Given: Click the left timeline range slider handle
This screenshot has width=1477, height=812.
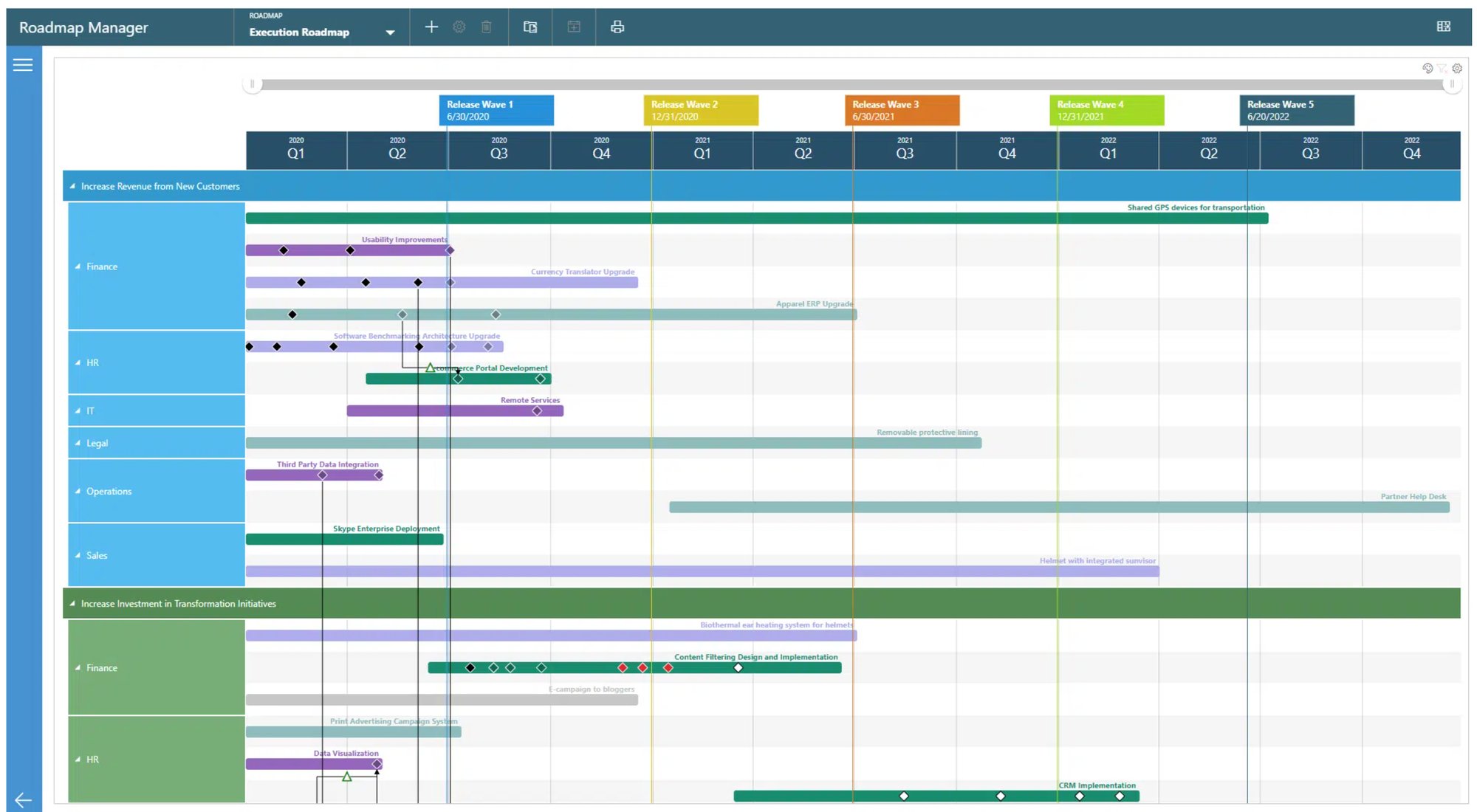Looking at the screenshot, I should pyautogui.click(x=252, y=84).
